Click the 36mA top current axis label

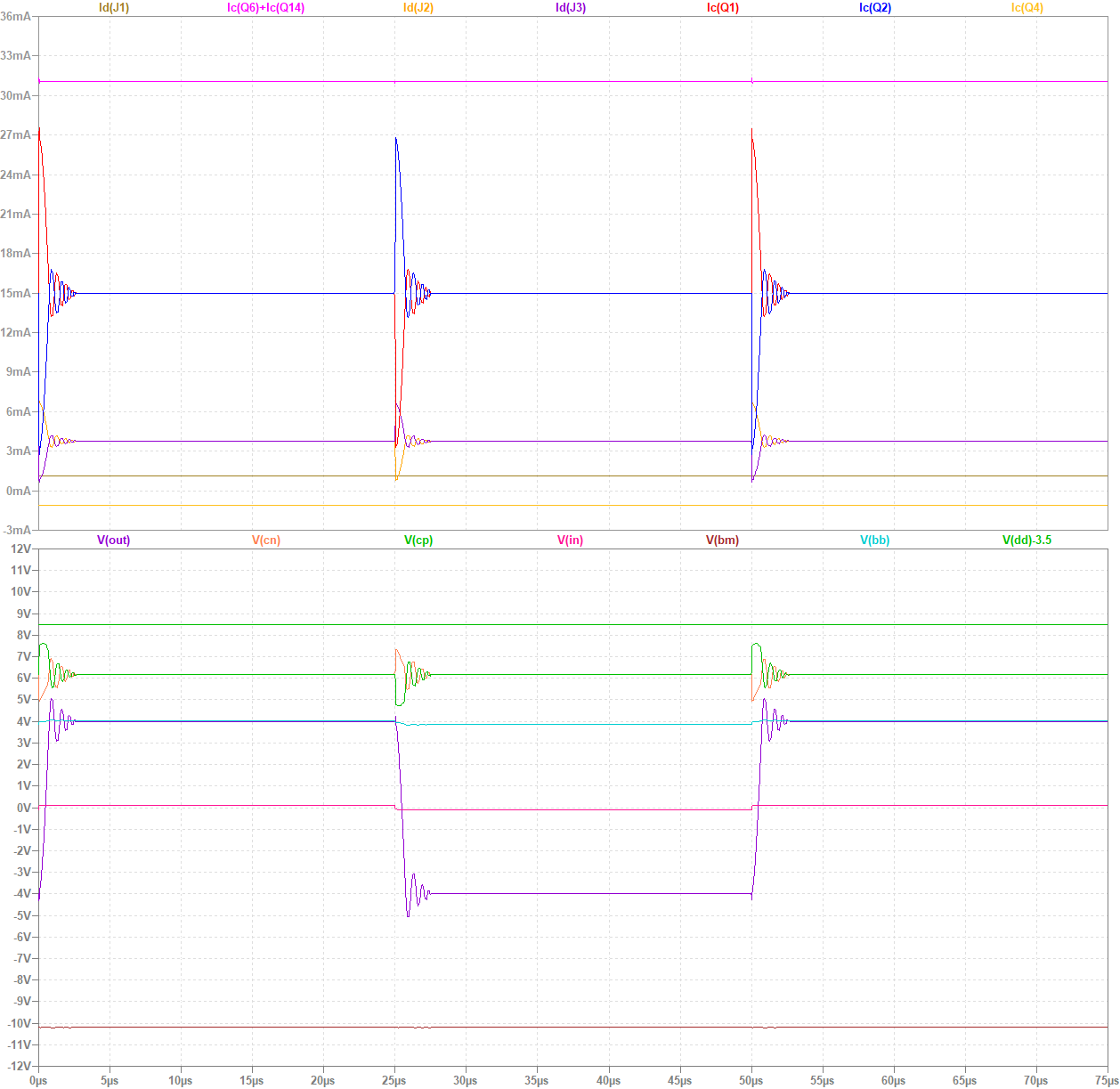pyautogui.click(x=16, y=17)
